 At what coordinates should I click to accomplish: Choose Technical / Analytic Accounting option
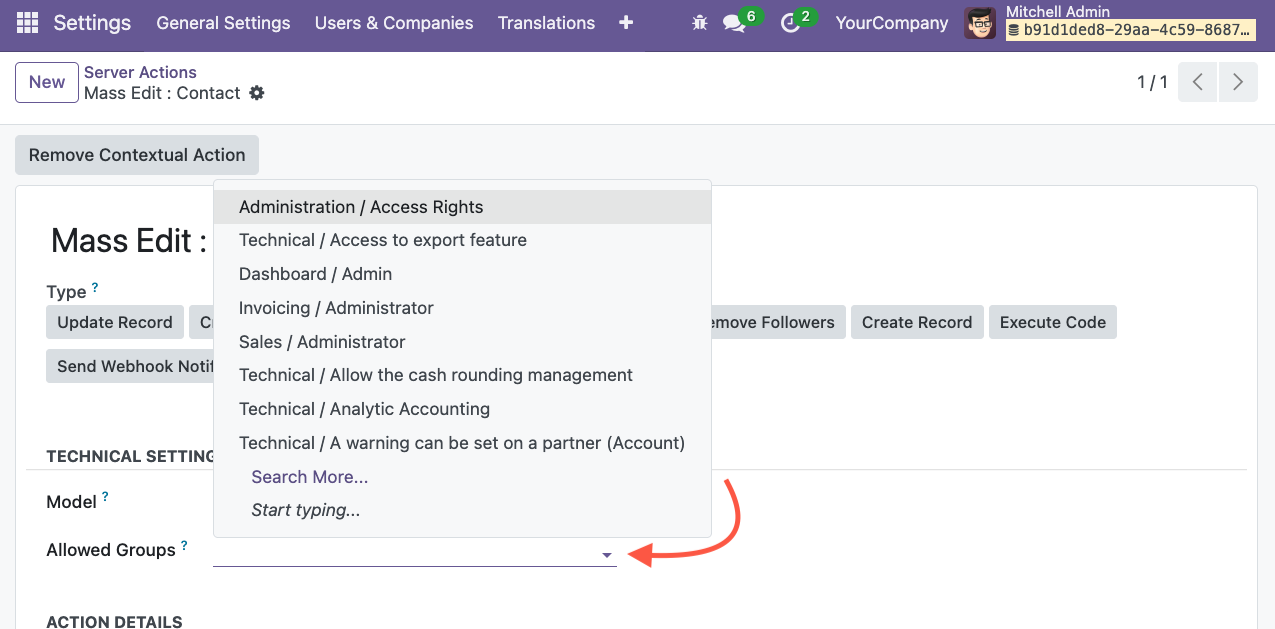462,409
